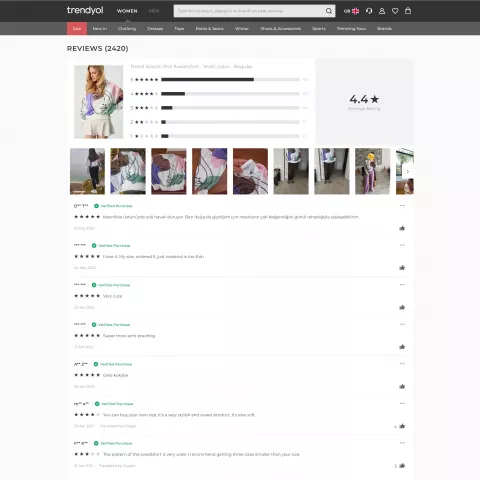Like the review by O** T**
This screenshot has width=480, height=480.
402,228
